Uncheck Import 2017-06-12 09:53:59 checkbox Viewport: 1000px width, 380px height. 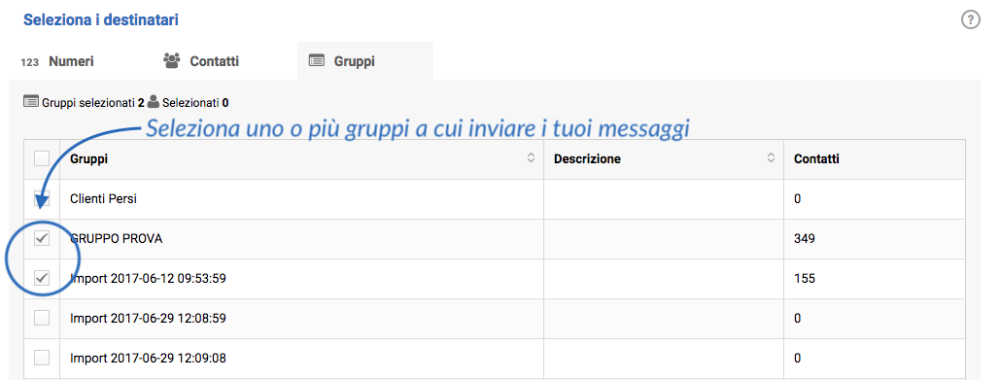(41, 279)
